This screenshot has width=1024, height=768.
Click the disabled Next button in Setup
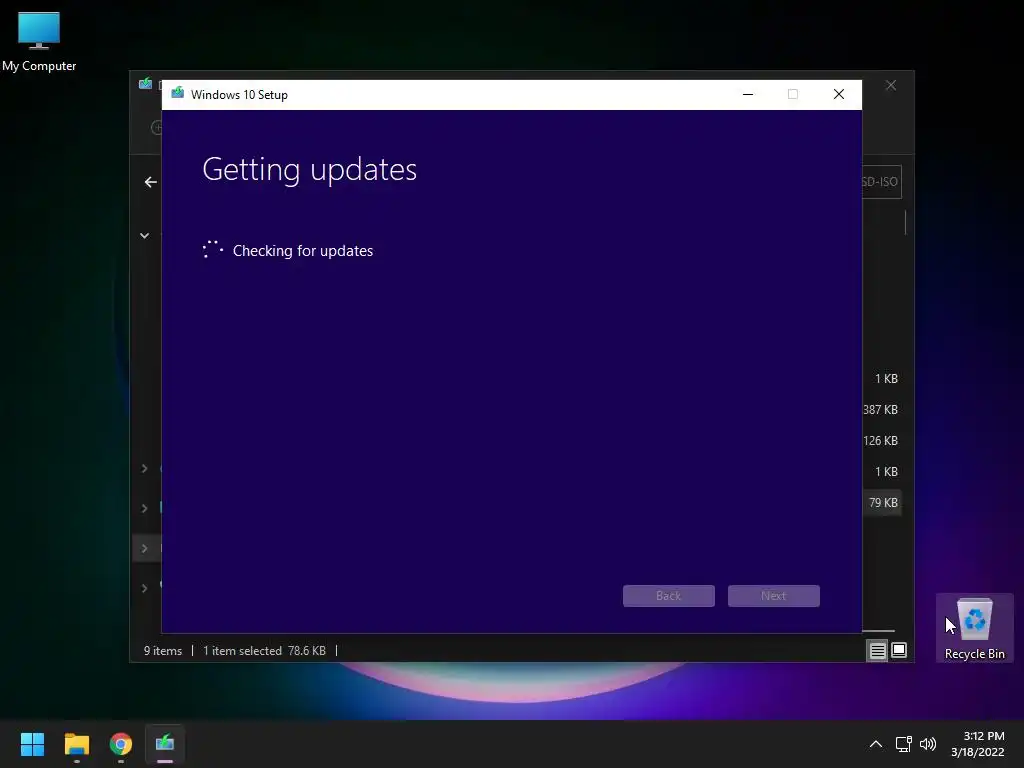coord(773,596)
